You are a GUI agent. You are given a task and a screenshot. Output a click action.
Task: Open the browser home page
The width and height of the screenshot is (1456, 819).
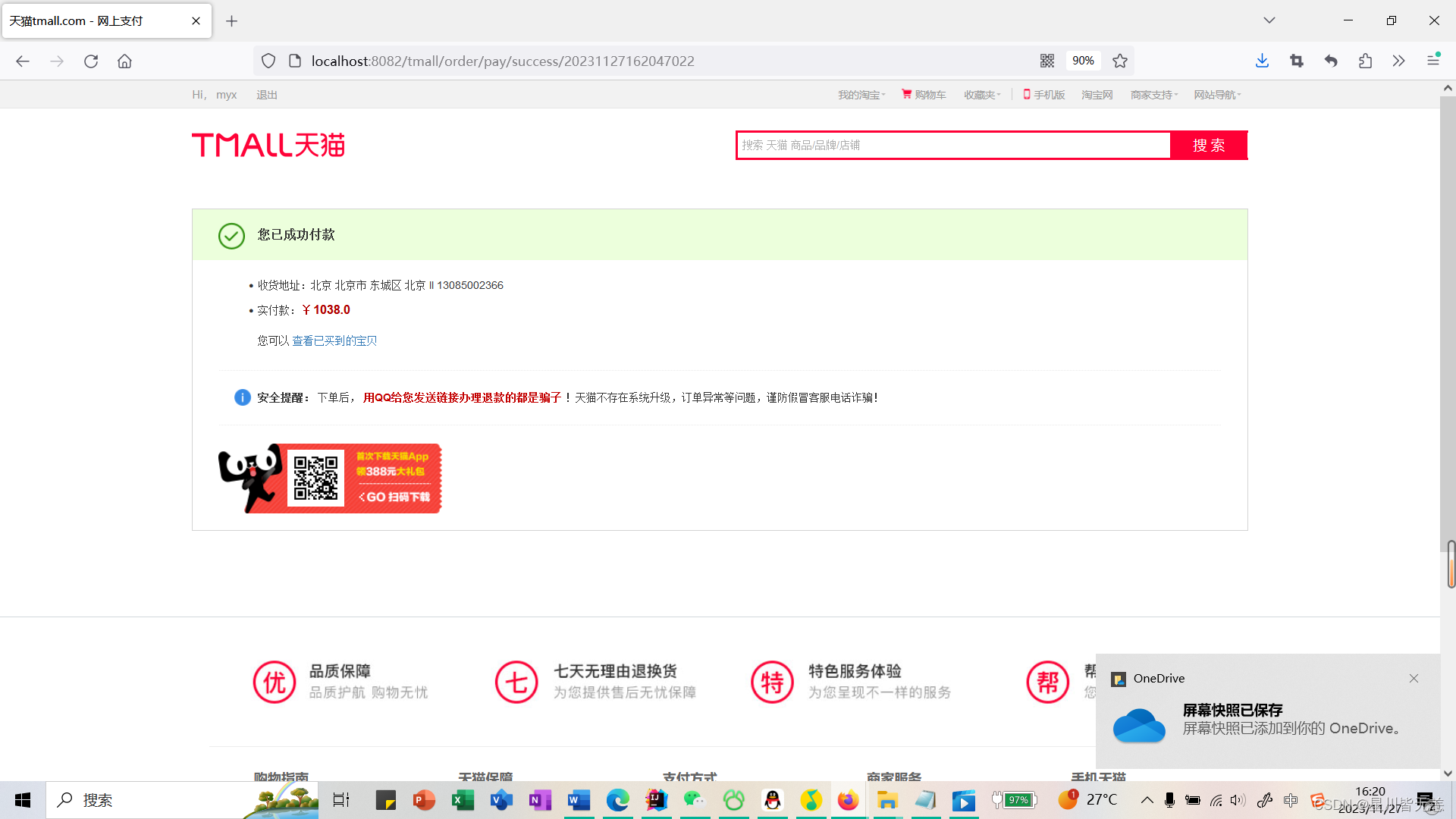[x=124, y=61]
